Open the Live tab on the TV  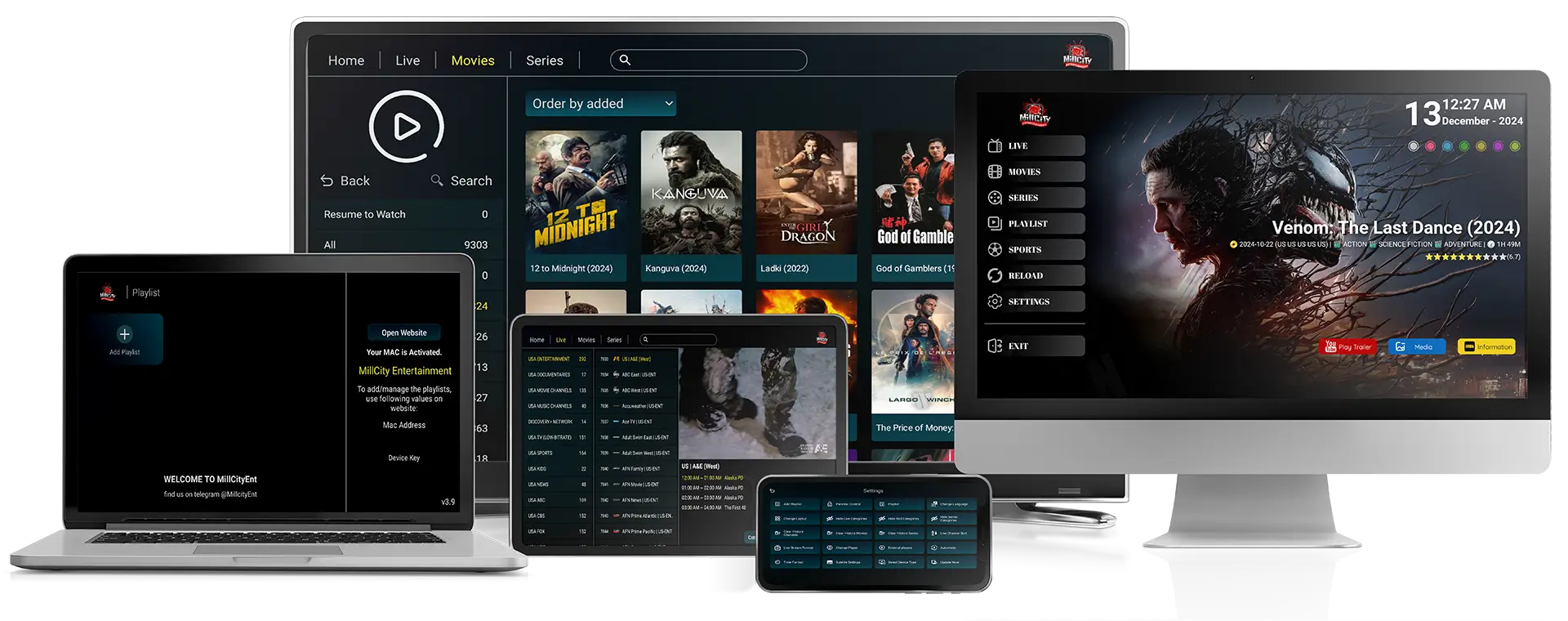(x=408, y=60)
